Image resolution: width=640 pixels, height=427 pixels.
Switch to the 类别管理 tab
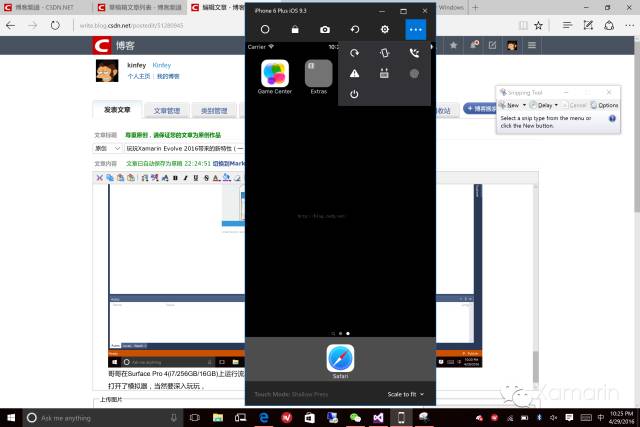click(x=213, y=111)
